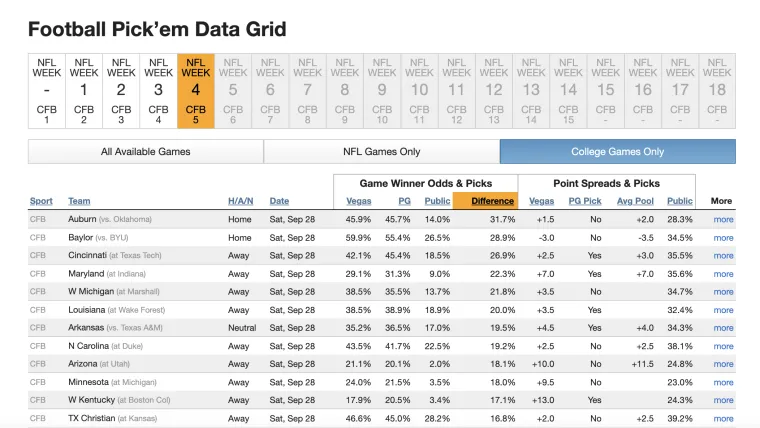Viewport: 760px width, 428px height.
Task: Expand more details for the Cincinnati row
Action: tap(723, 255)
